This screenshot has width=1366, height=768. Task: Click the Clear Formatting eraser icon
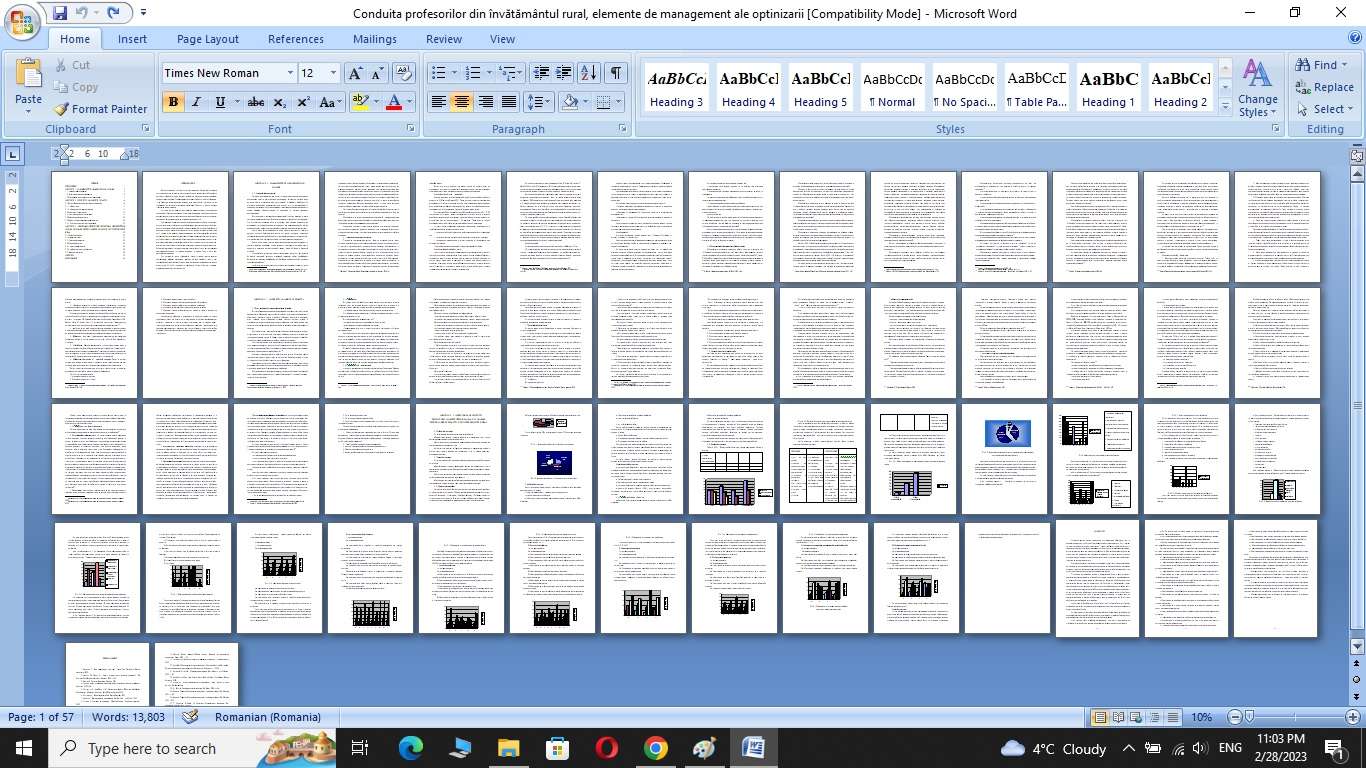click(404, 73)
